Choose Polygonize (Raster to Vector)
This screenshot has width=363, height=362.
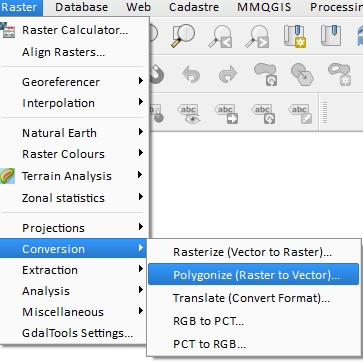coord(254,274)
